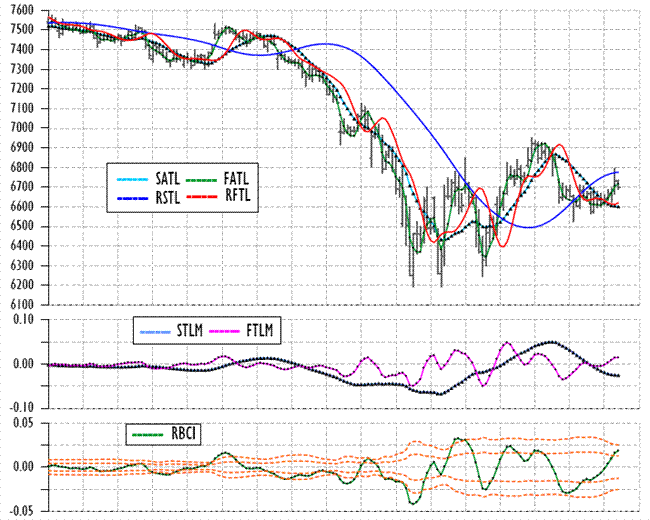Click the 6500 price axis label

point(22,226)
